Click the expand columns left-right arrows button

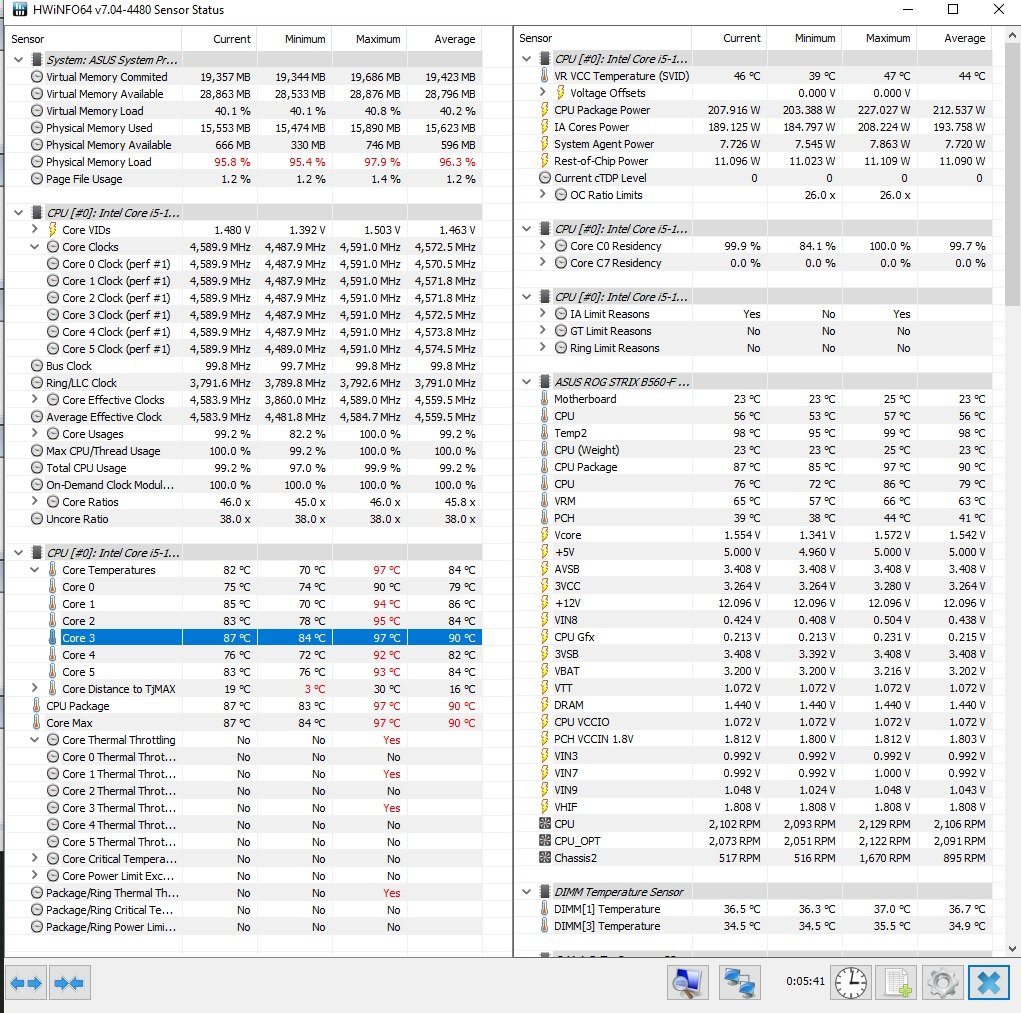(26, 982)
